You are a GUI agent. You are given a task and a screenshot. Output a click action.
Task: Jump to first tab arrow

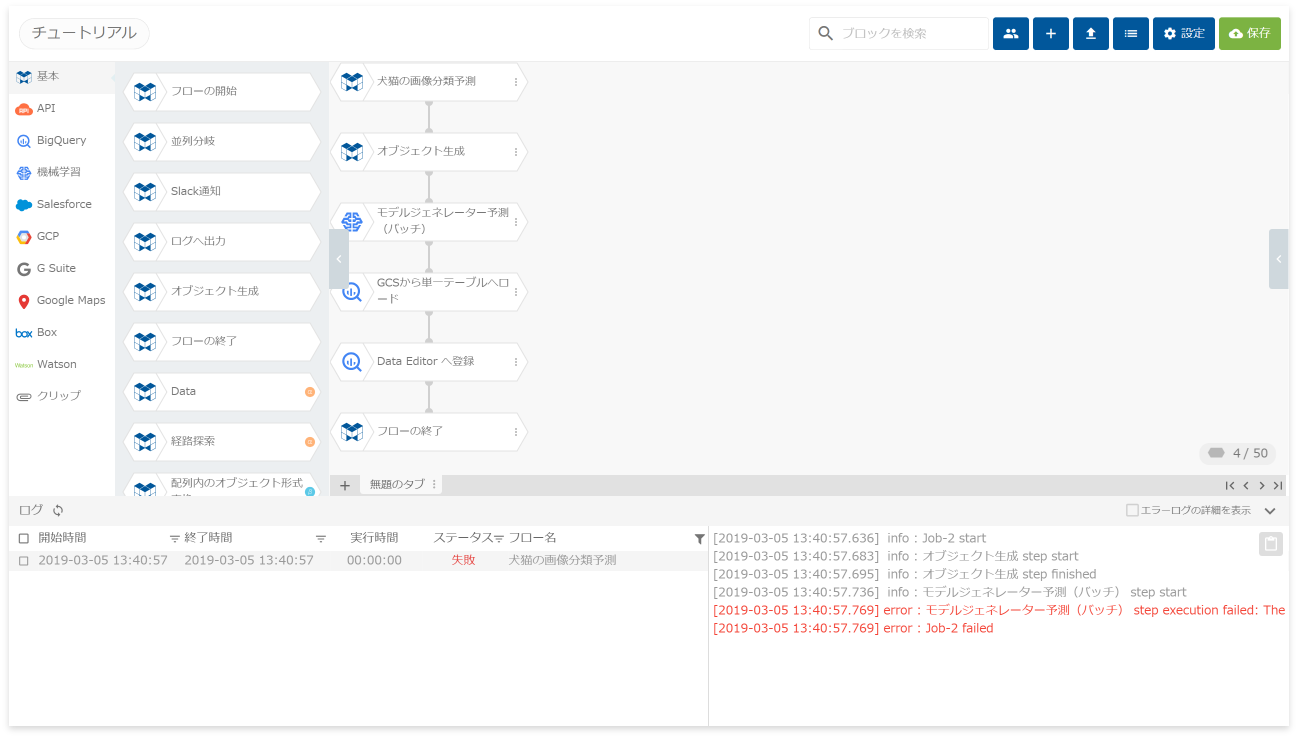coord(1230,485)
